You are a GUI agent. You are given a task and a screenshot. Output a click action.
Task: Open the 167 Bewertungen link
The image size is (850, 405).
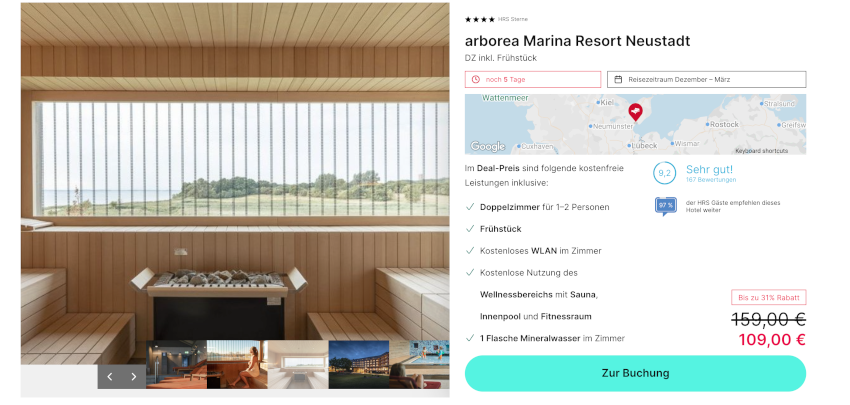[711, 179]
